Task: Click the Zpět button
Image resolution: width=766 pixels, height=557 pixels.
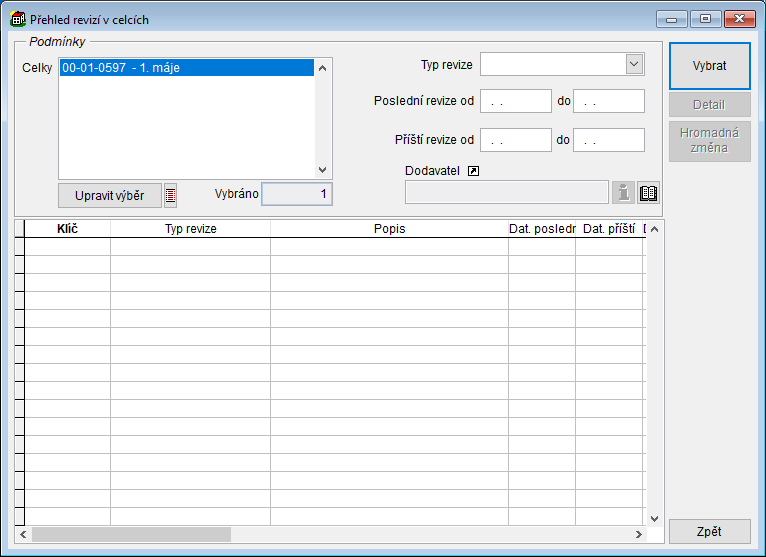Action: pyautogui.click(x=709, y=531)
